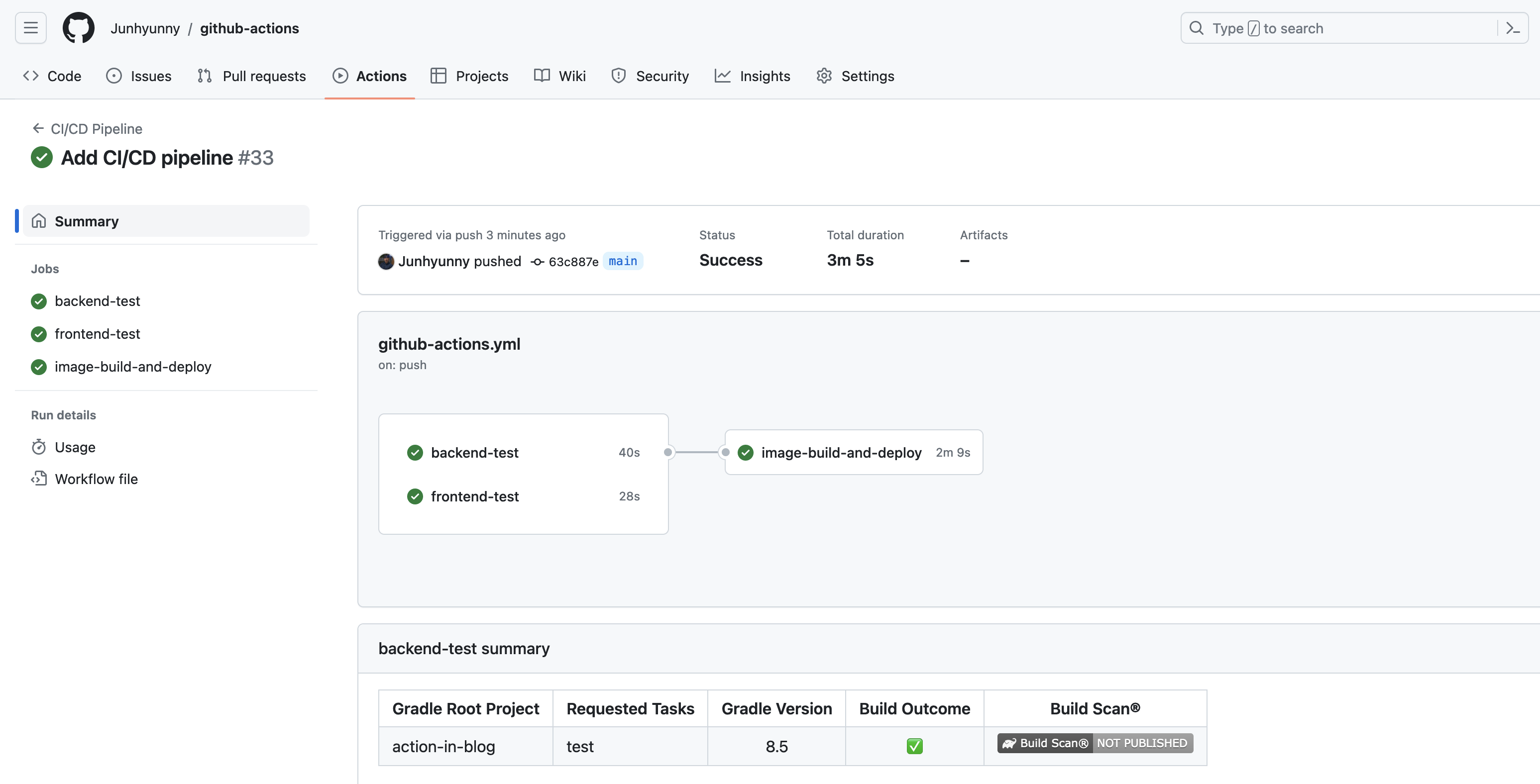
Task: Open the command palette icon
Action: [1513, 28]
